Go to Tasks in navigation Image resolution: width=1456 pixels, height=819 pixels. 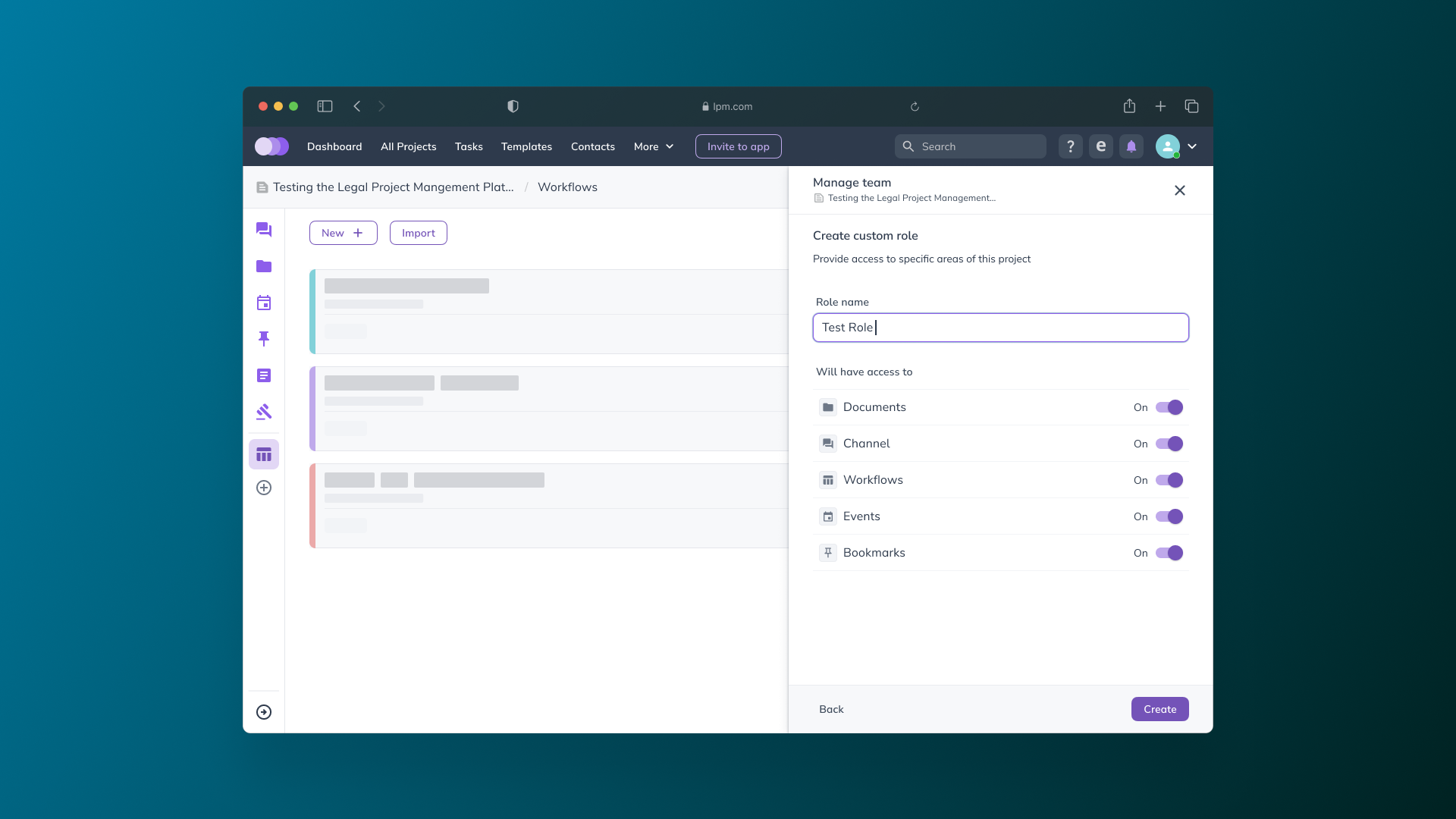[x=469, y=146]
